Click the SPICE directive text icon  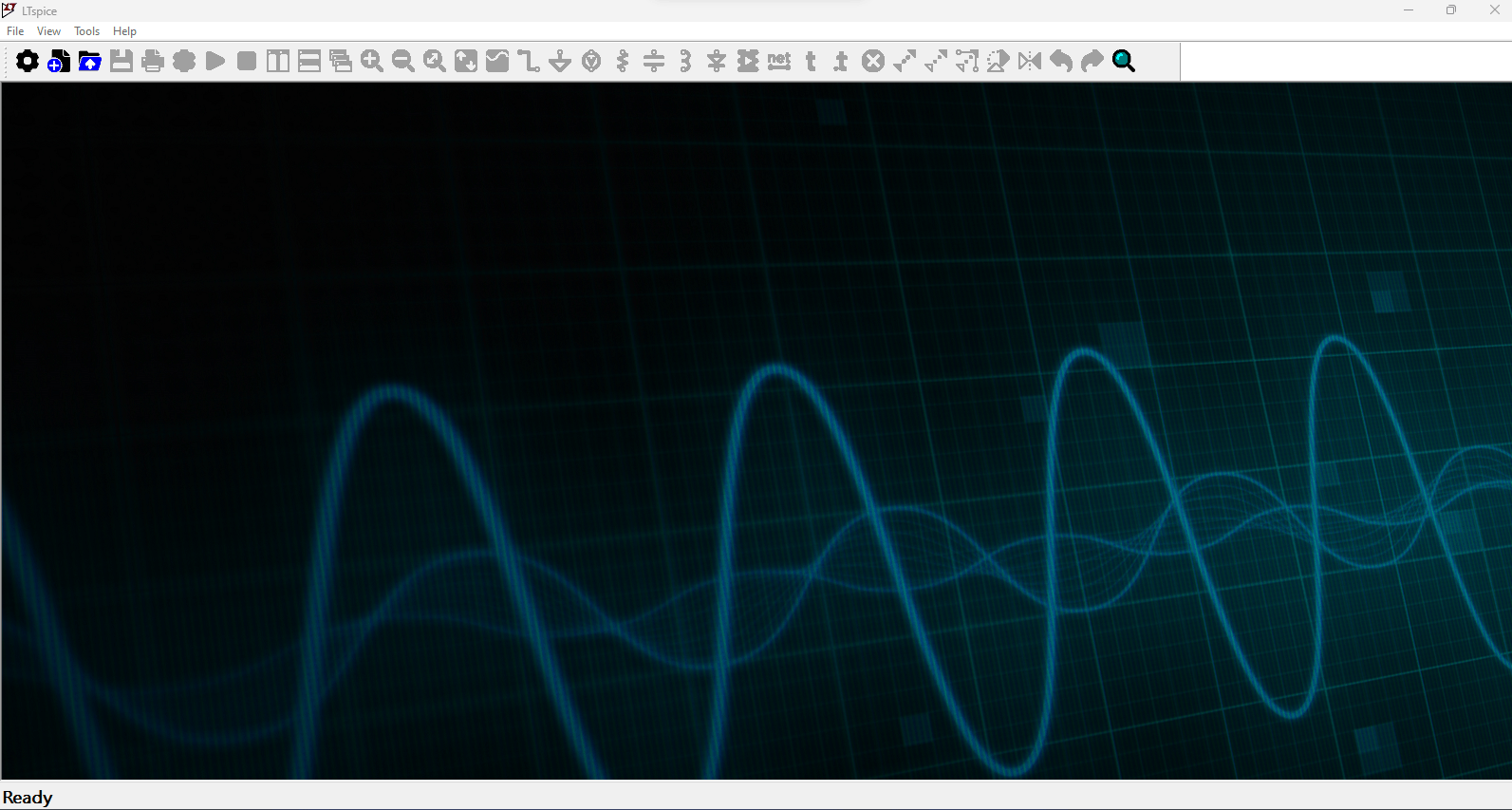pyautogui.click(x=842, y=62)
